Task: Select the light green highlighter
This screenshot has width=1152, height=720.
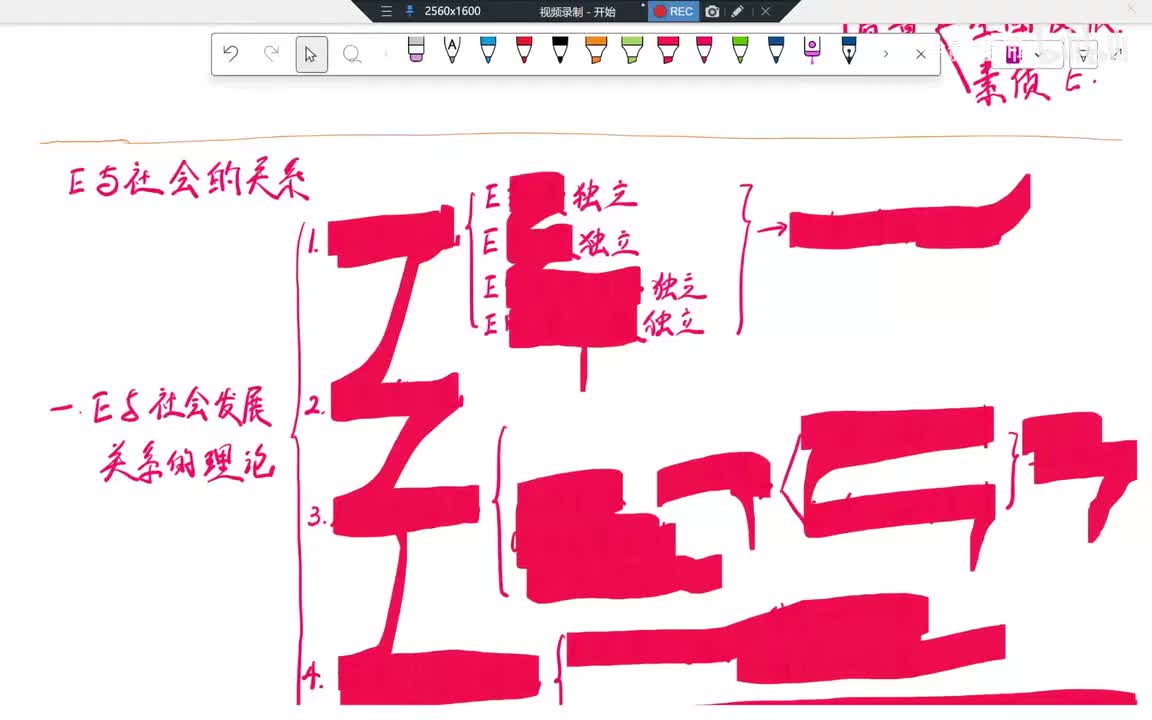Action: click(632, 50)
